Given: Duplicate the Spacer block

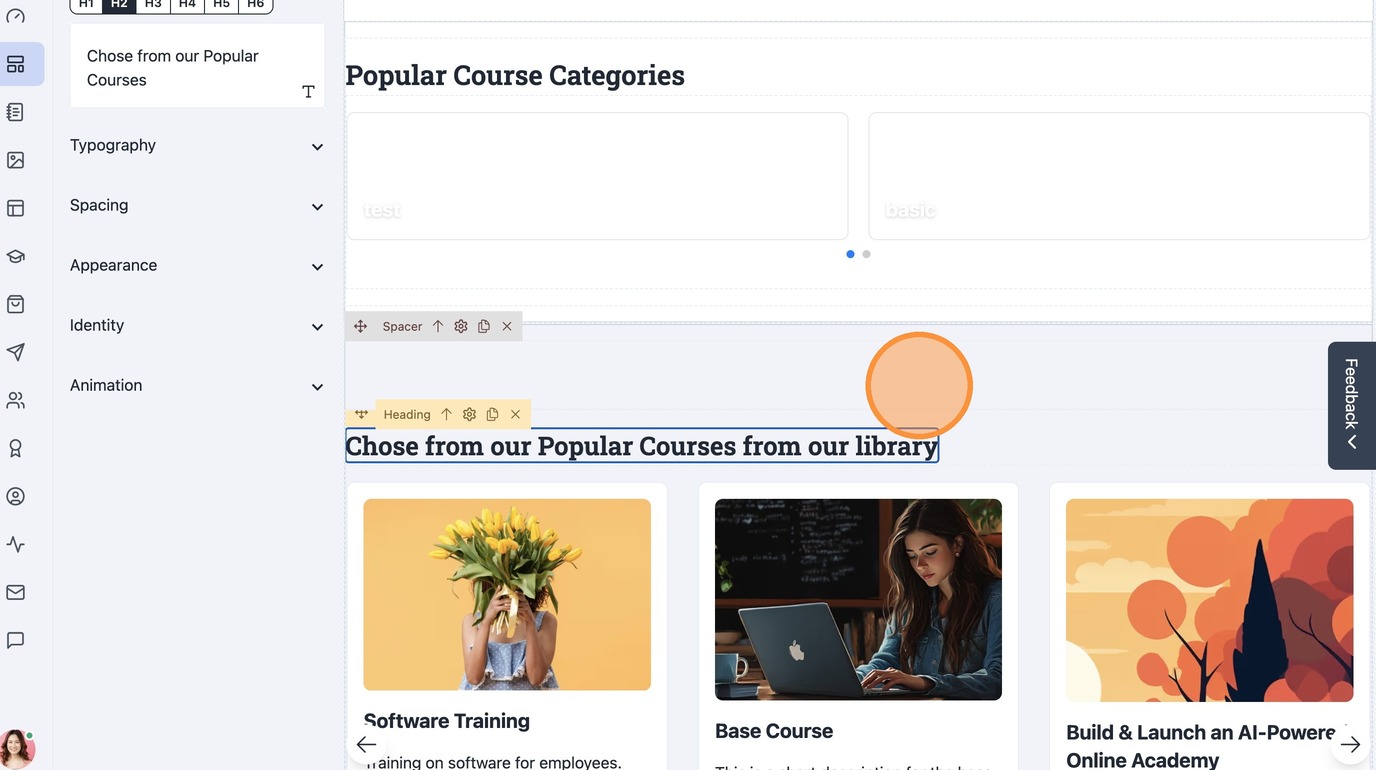Looking at the screenshot, I should [484, 327].
